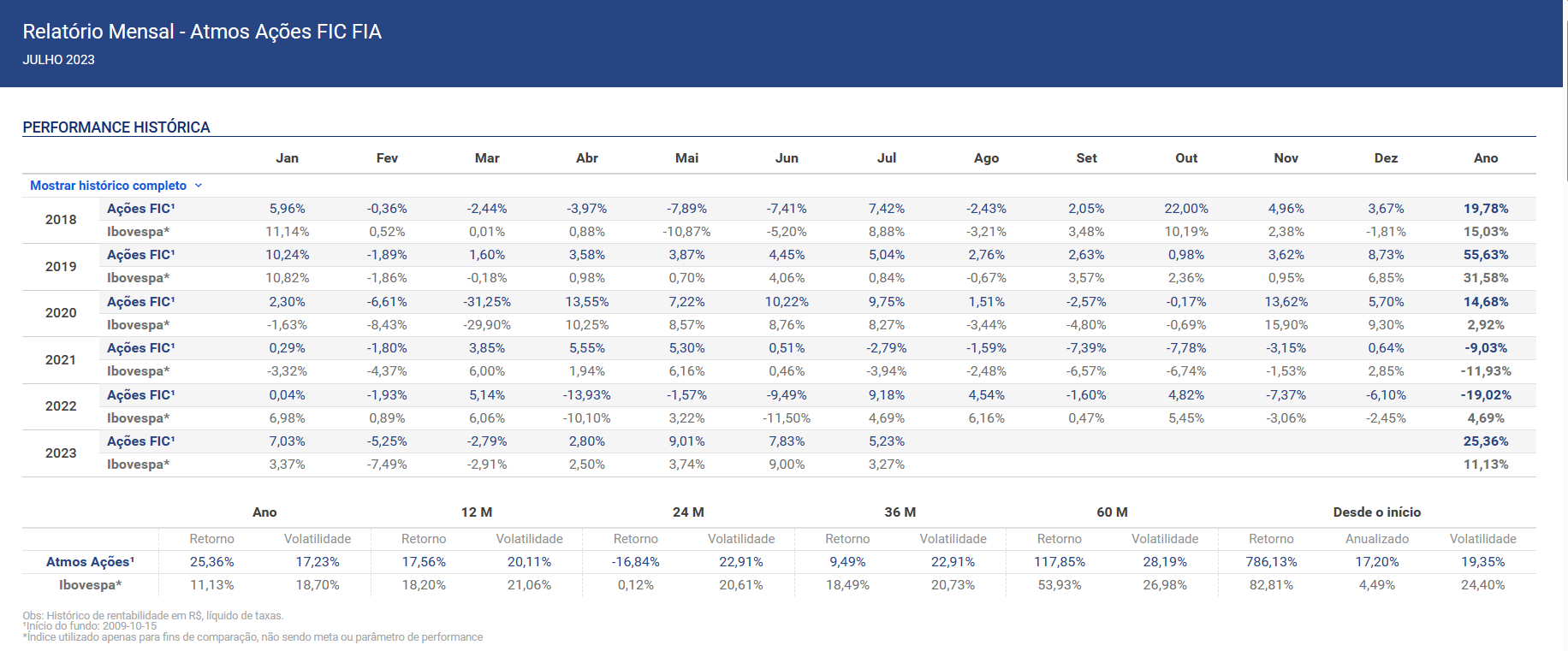1568x651 pixels.
Task: Select the 2022 year row label
Action: point(61,406)
